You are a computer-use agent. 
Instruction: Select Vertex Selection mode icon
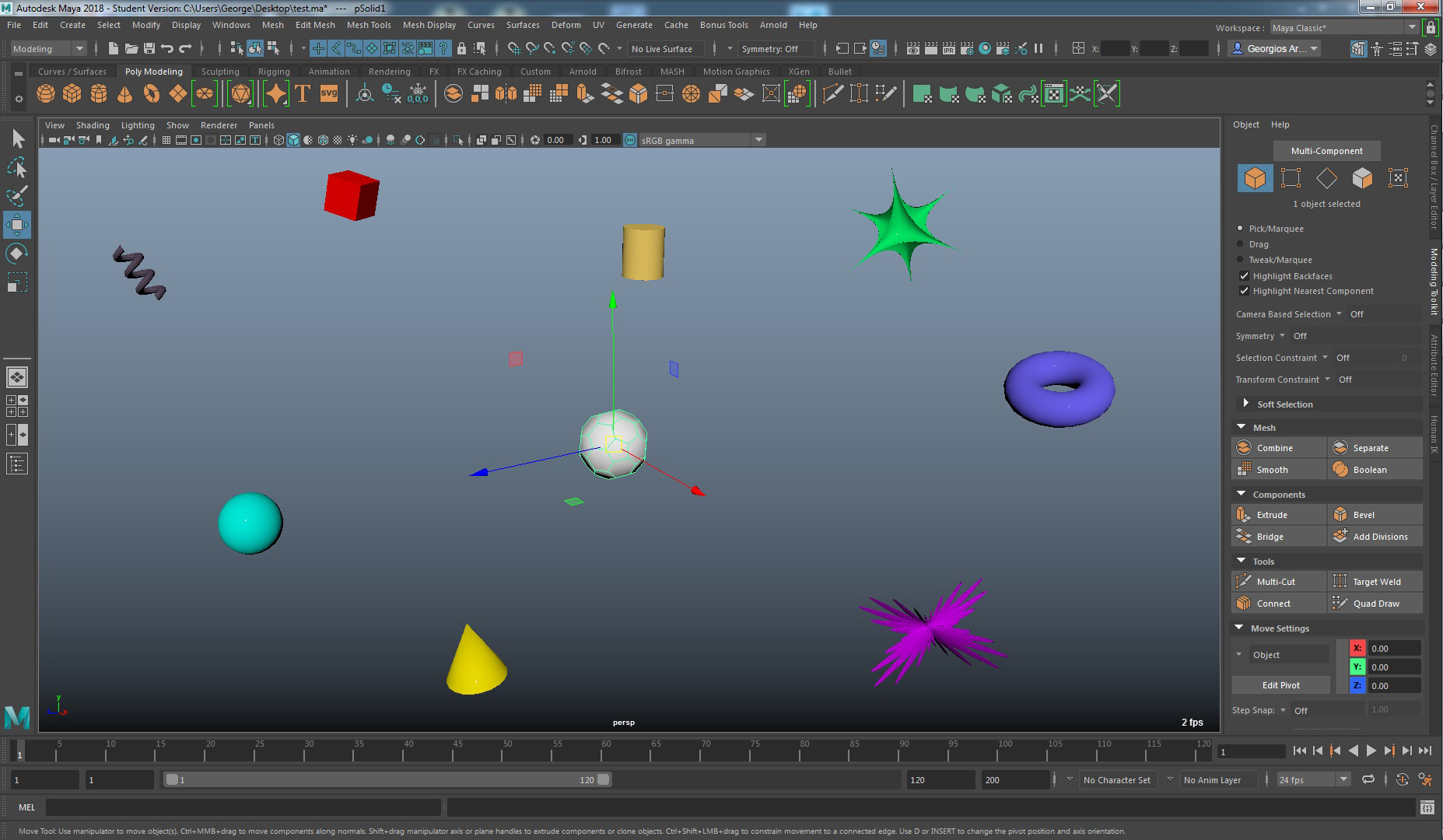pyautogui.click(x=1291, y=178)
